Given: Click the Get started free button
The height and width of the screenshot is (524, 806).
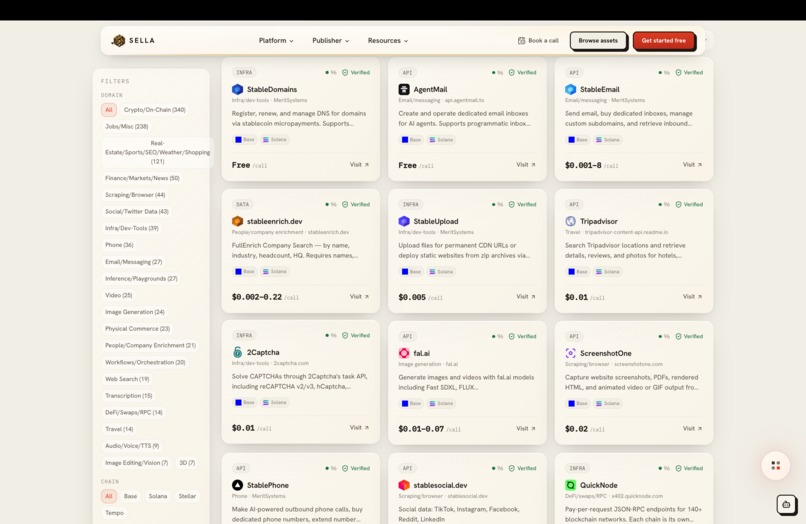Looking at the screenshot, I should click(x=664, y=41).
